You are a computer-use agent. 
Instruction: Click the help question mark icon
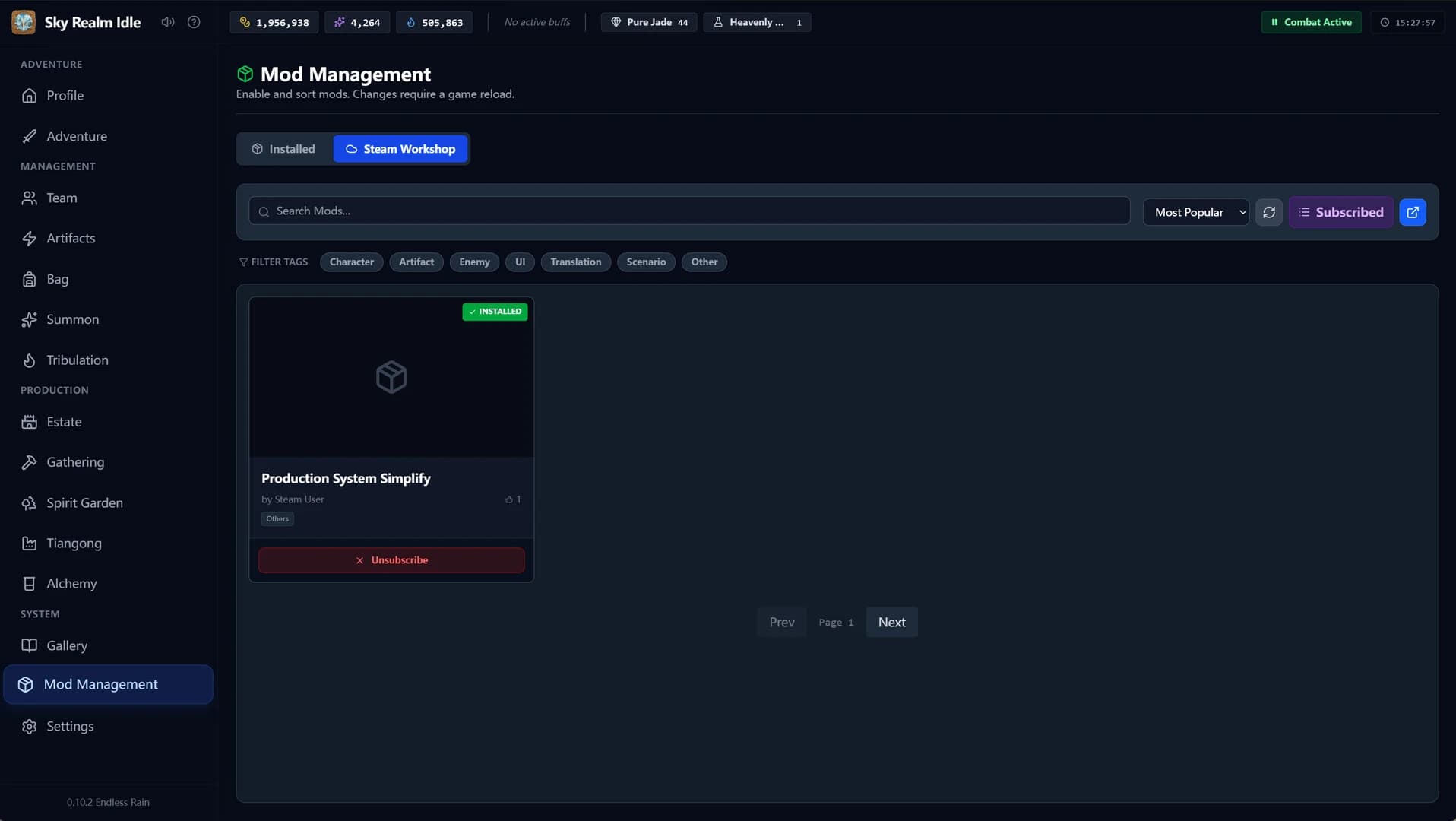pos(193,22)
